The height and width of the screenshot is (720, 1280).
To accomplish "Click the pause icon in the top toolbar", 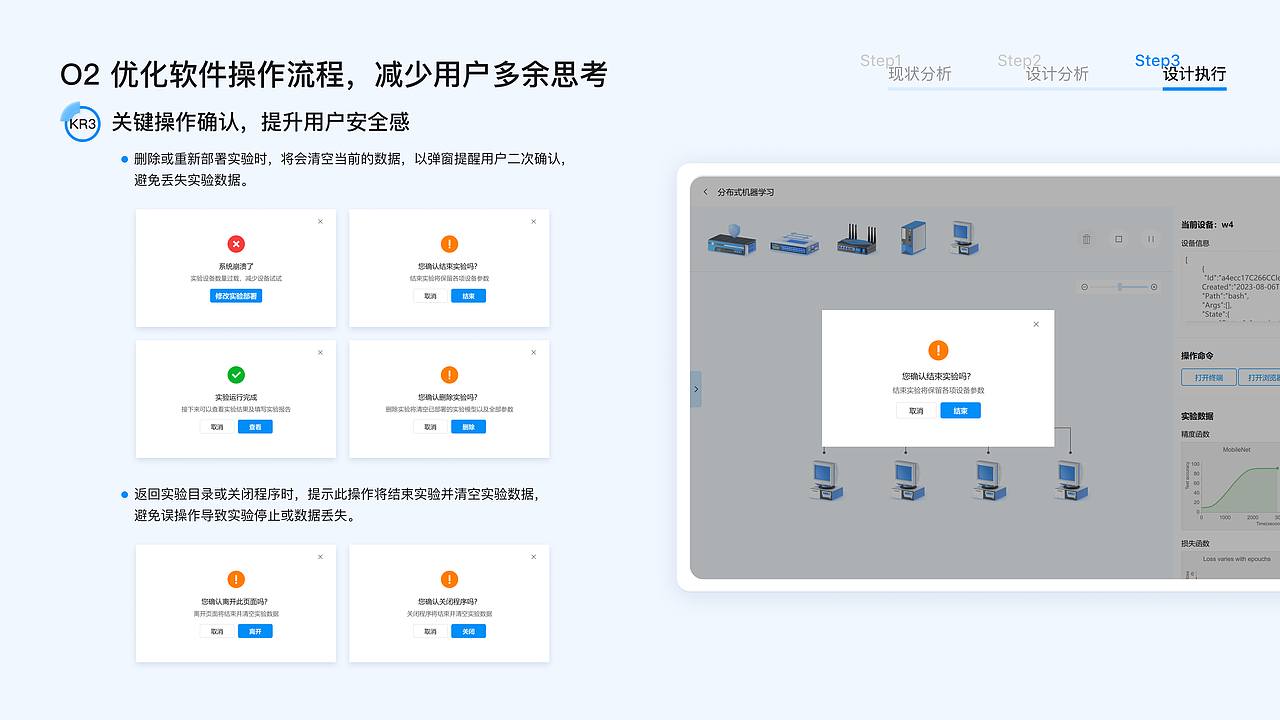I will (1149, 239).
